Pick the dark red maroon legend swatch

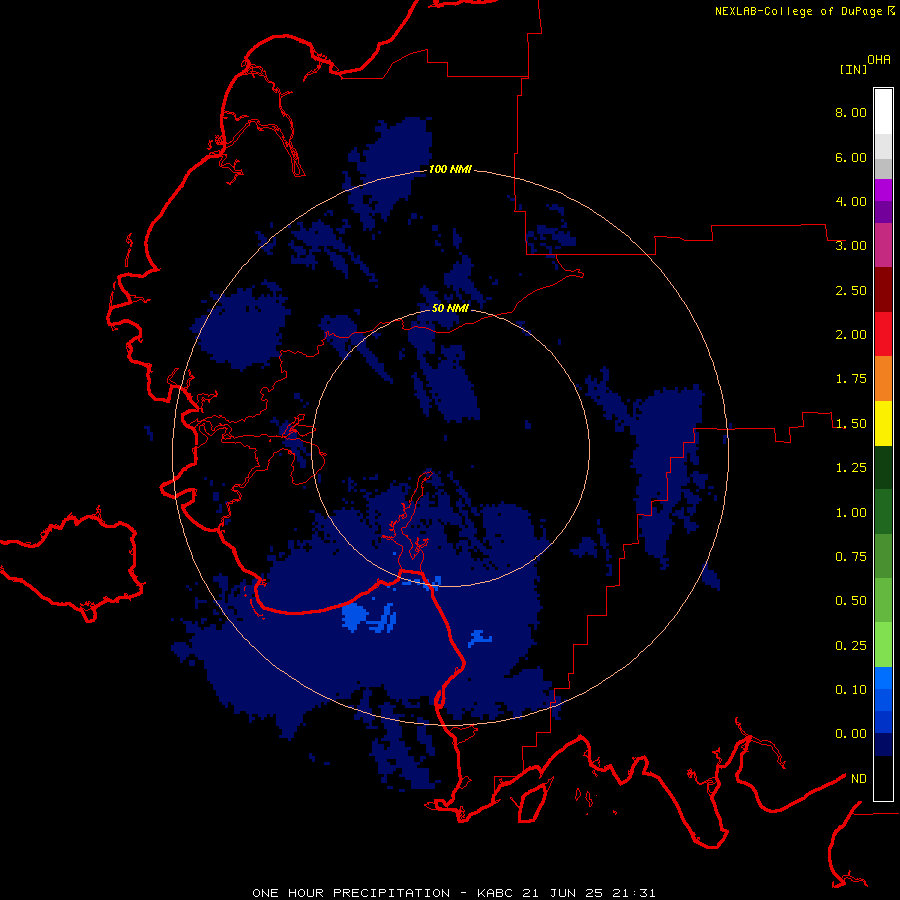point(883,290)
